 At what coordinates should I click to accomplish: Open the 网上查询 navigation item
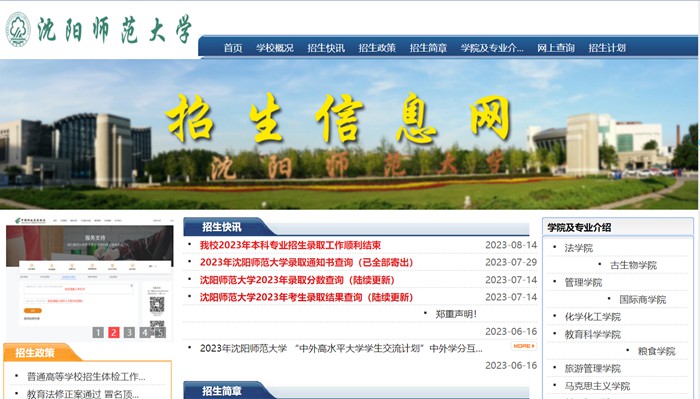(x=556, y=48)
